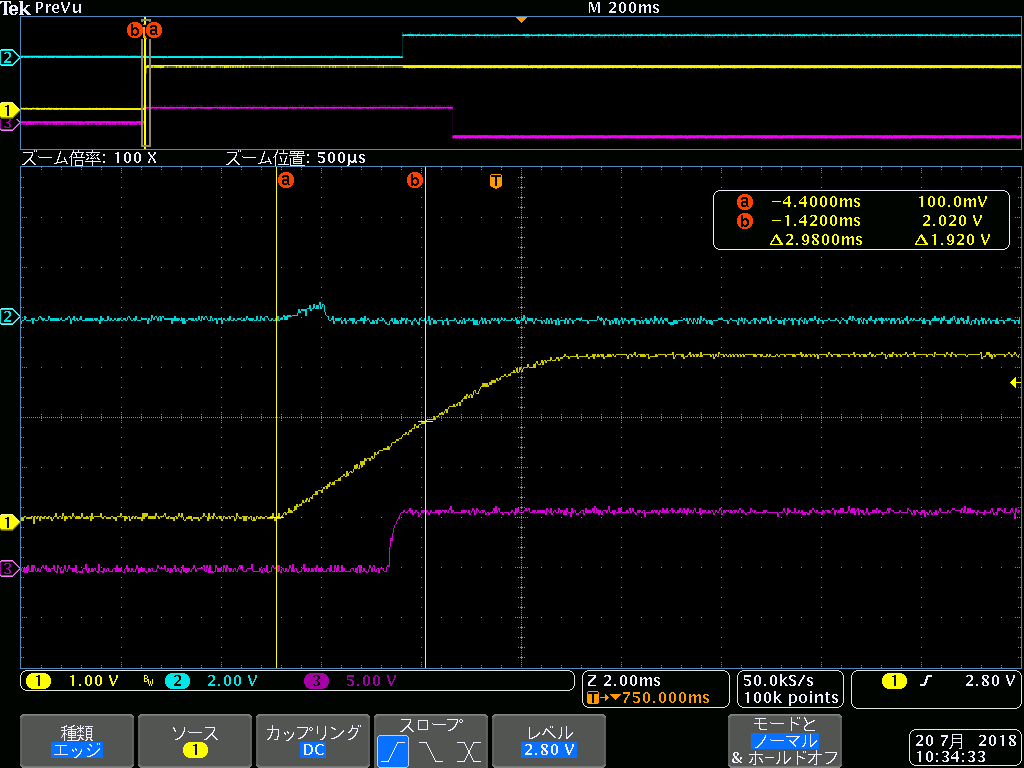Select the レベル 2.80 V level button

coord(549,741)
